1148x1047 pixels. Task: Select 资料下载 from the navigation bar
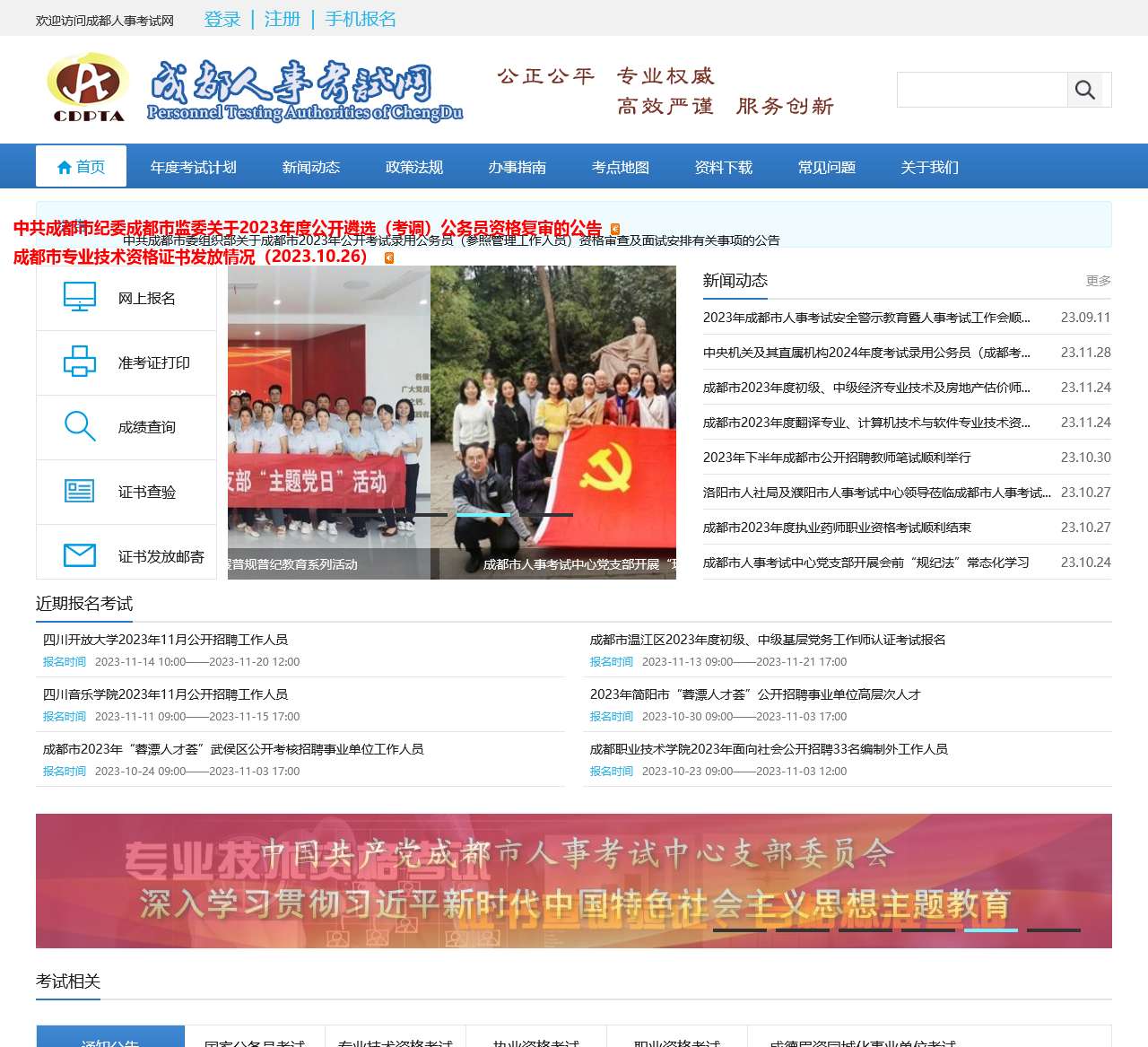723,166
